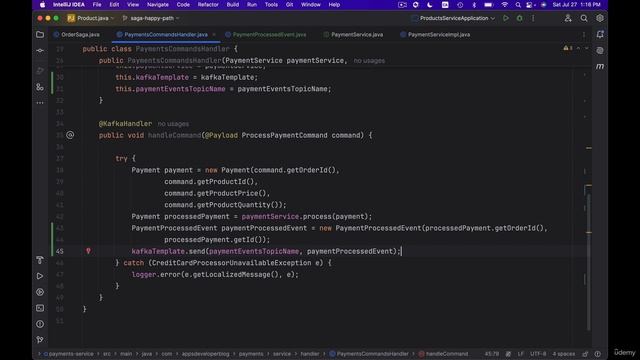This screenshot has height=360, width=640.
Task: Open the ProductsServiceApplication run configuration dropdown
Action: (x=453, y=18)
